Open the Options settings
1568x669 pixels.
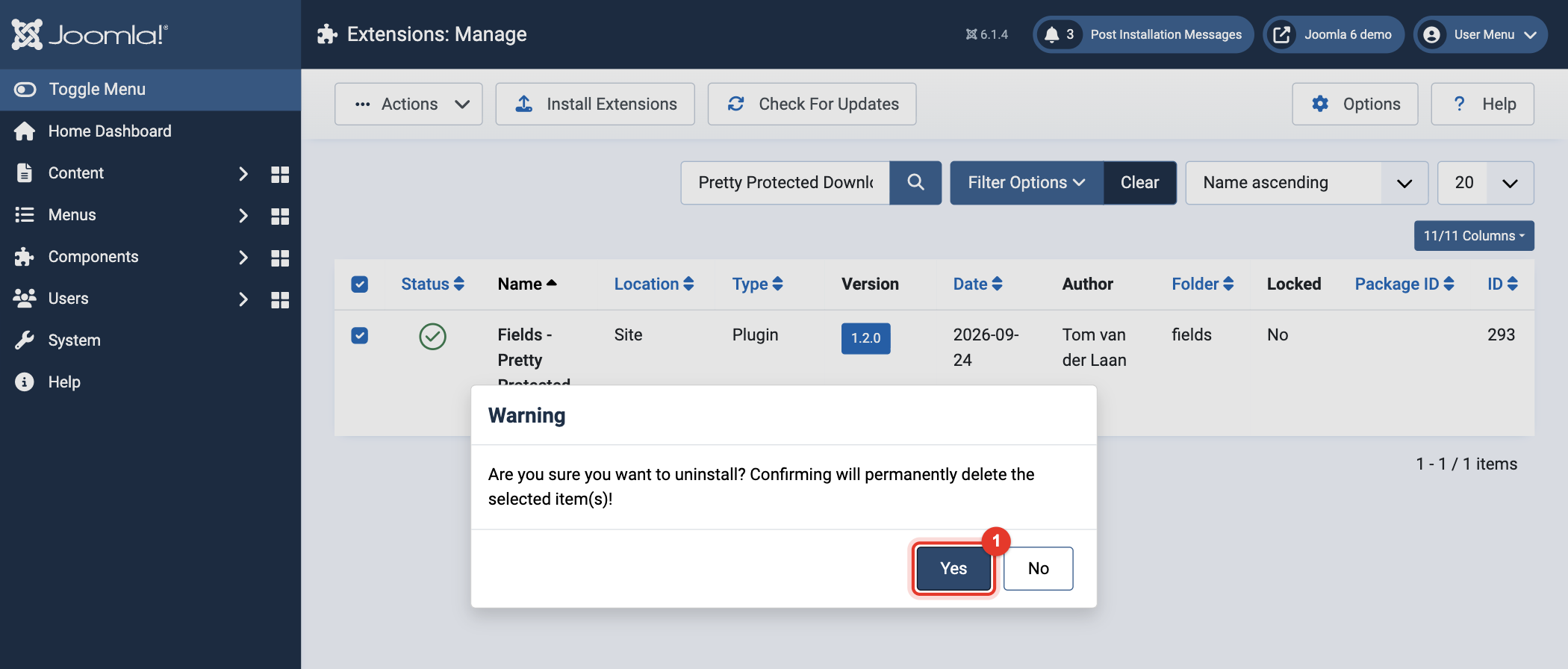coord(1355,104)
